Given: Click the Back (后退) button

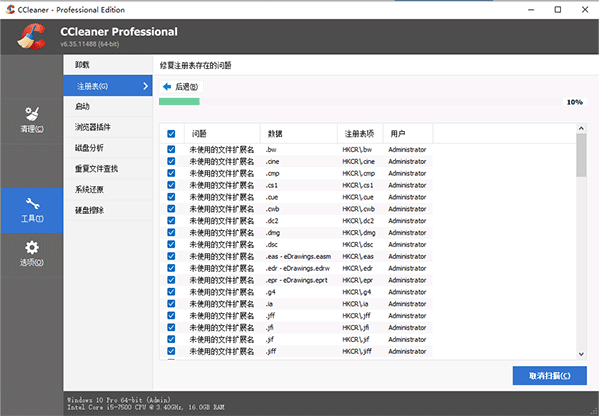Looking at the screenshot, I should 181,87.
